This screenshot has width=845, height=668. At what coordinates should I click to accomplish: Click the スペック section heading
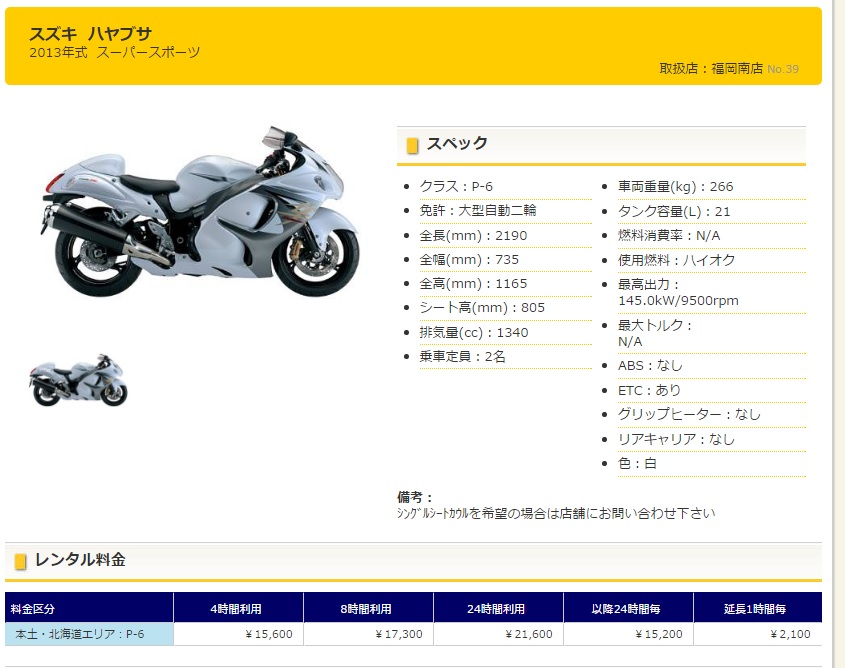coord(457,143)
